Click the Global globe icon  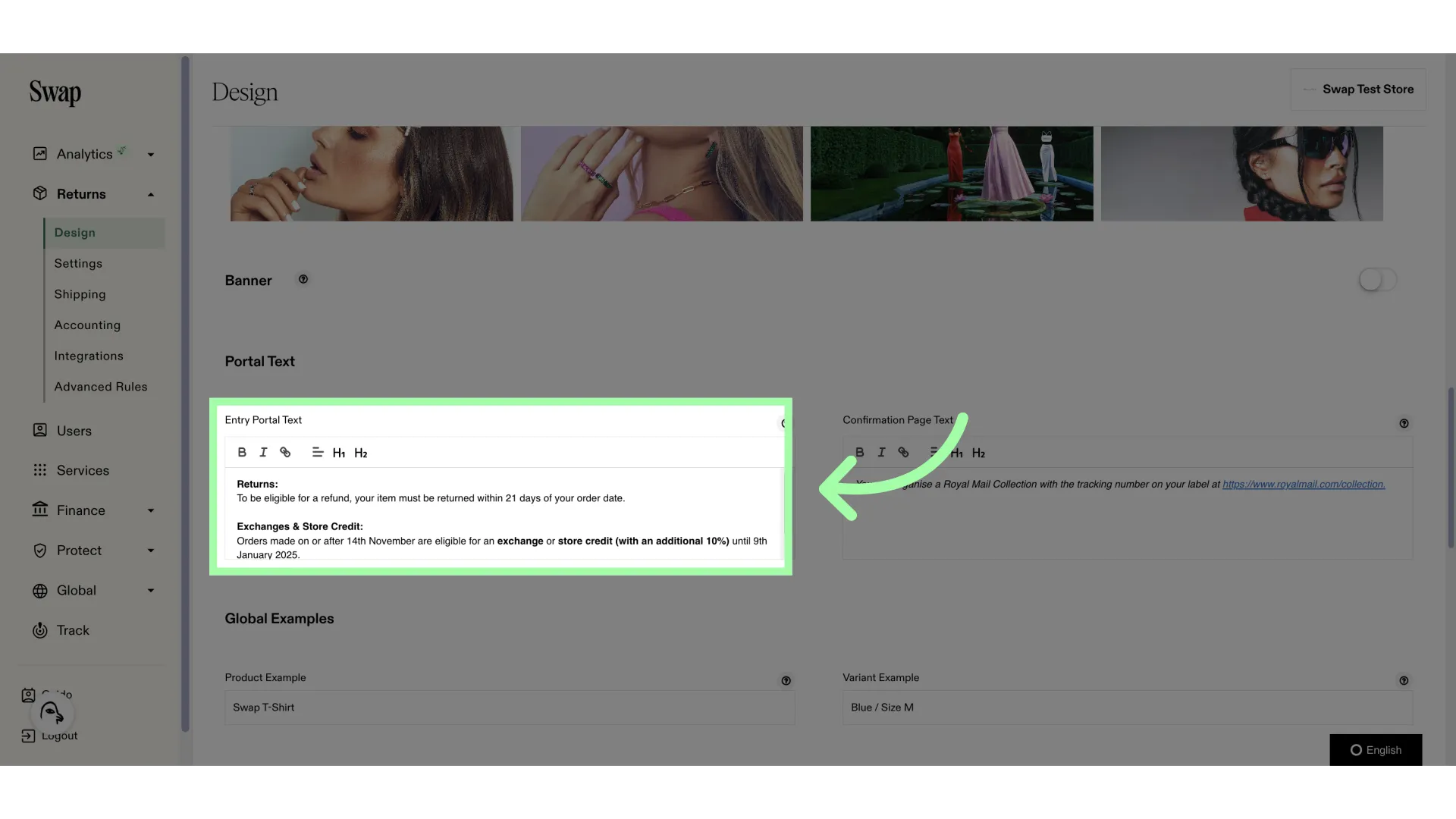pos(40,591)
